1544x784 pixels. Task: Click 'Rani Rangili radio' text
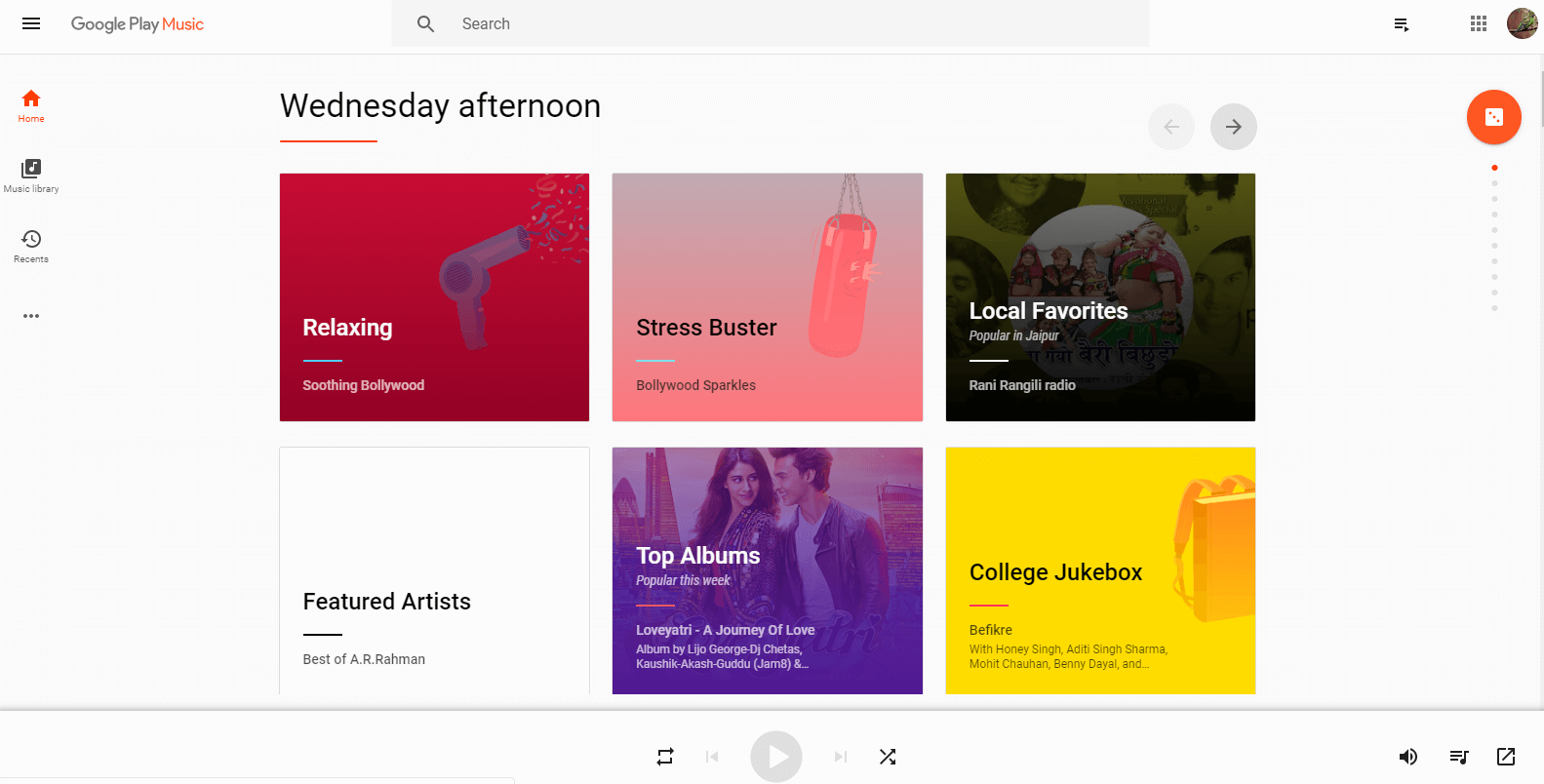(1022, 385)
